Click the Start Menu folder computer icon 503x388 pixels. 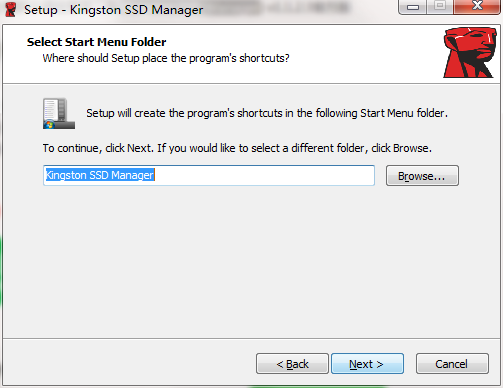(x=59, y=113)
